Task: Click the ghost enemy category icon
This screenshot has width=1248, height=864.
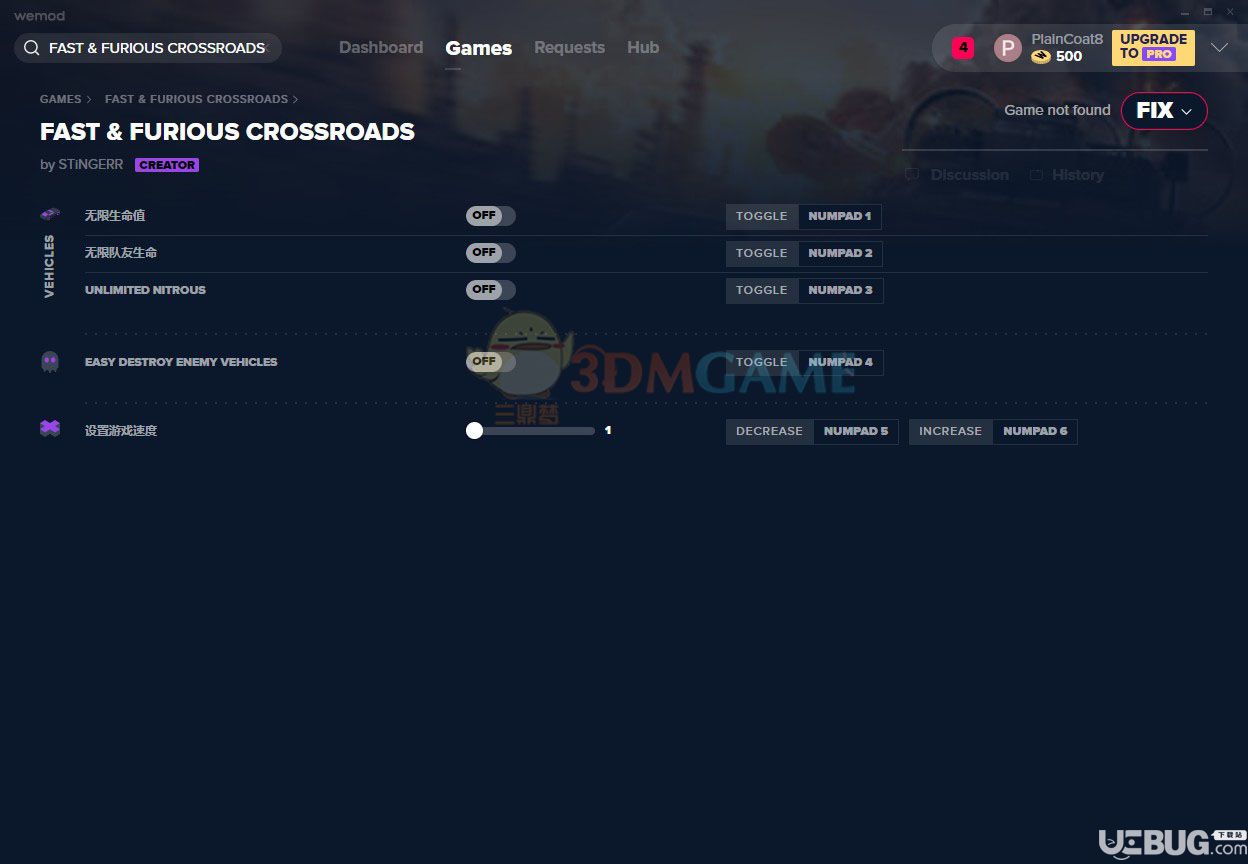Action: [x=50, y=362]
